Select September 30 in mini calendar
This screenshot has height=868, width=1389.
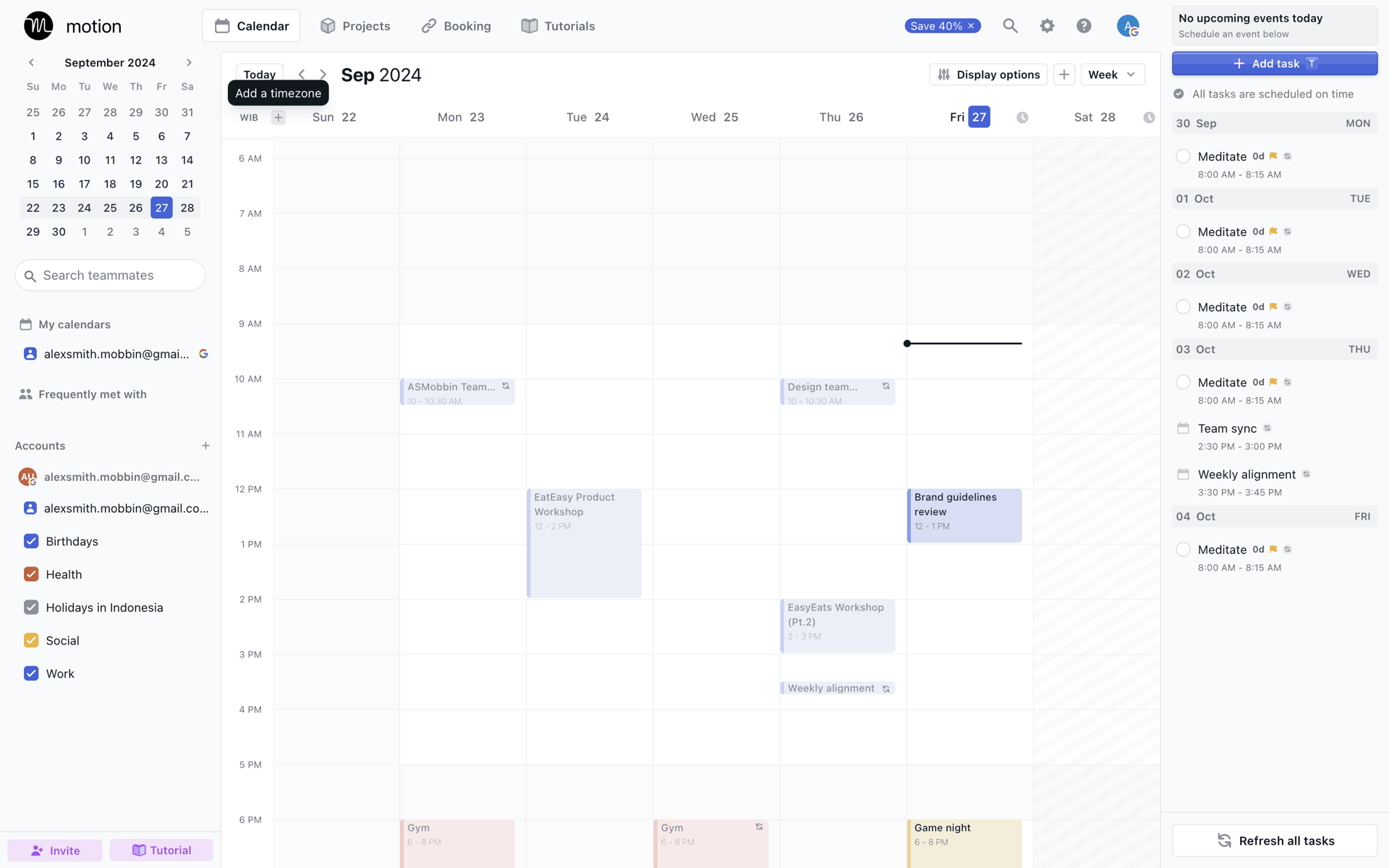[59, 231]
